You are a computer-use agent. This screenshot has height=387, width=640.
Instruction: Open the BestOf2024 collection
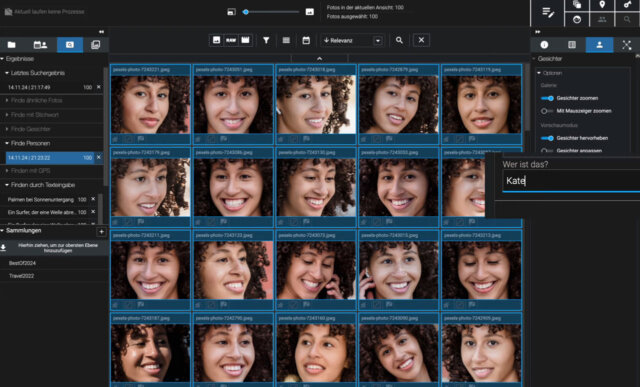click(x=22, y=263)
